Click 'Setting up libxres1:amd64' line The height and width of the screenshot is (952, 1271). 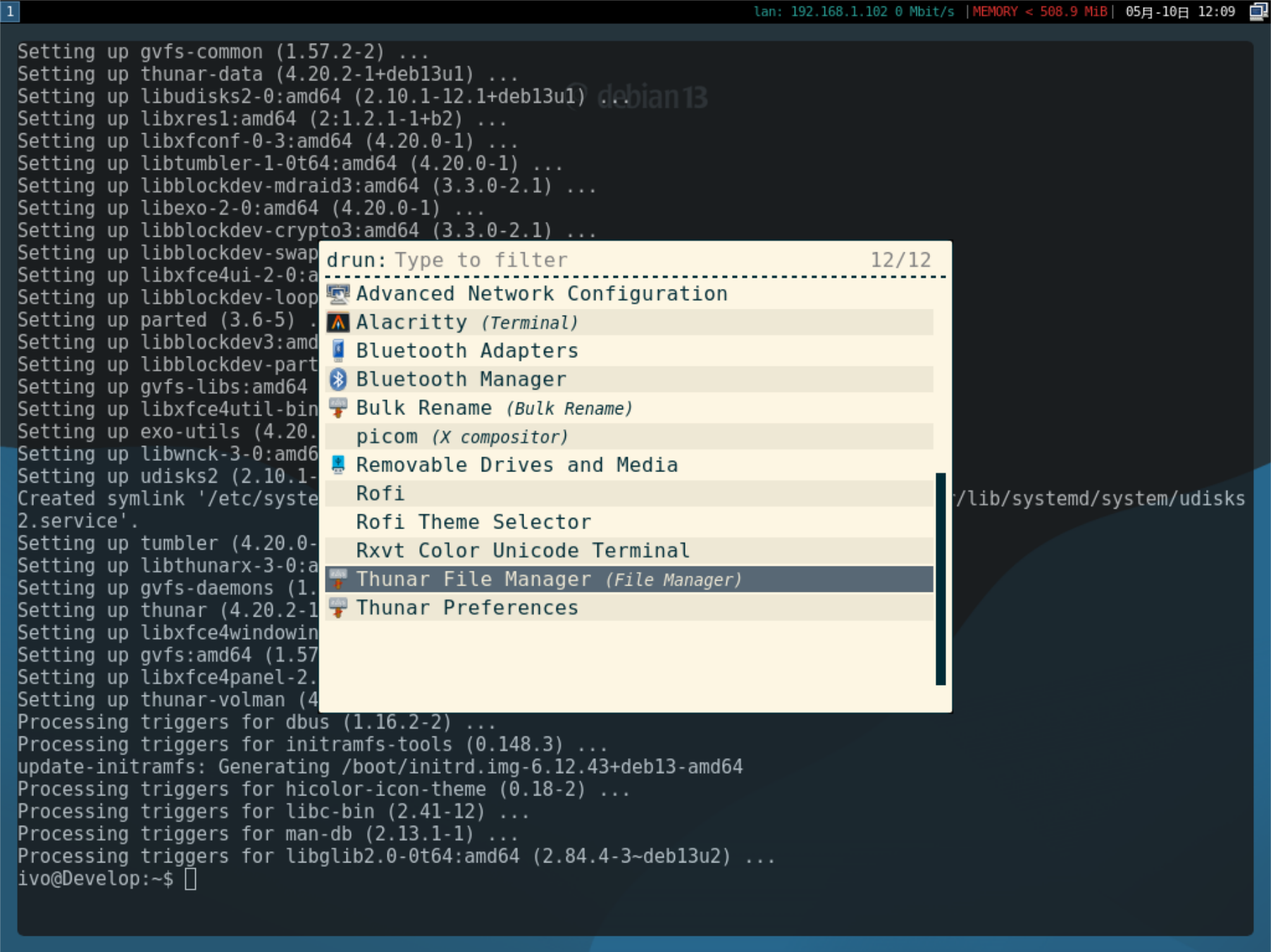(262, 119)
